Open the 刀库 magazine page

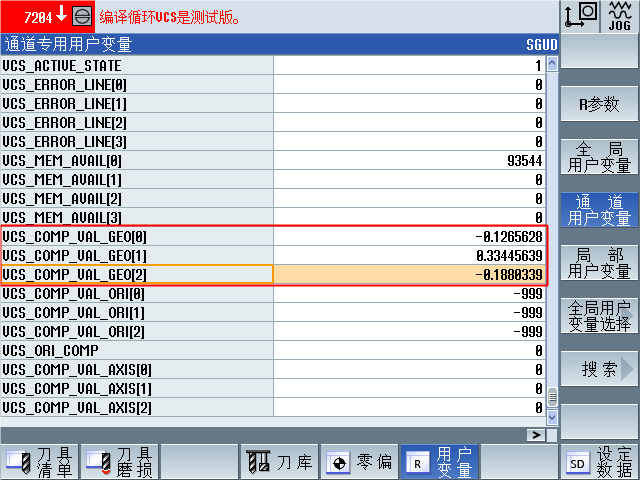tap(280, 462)
